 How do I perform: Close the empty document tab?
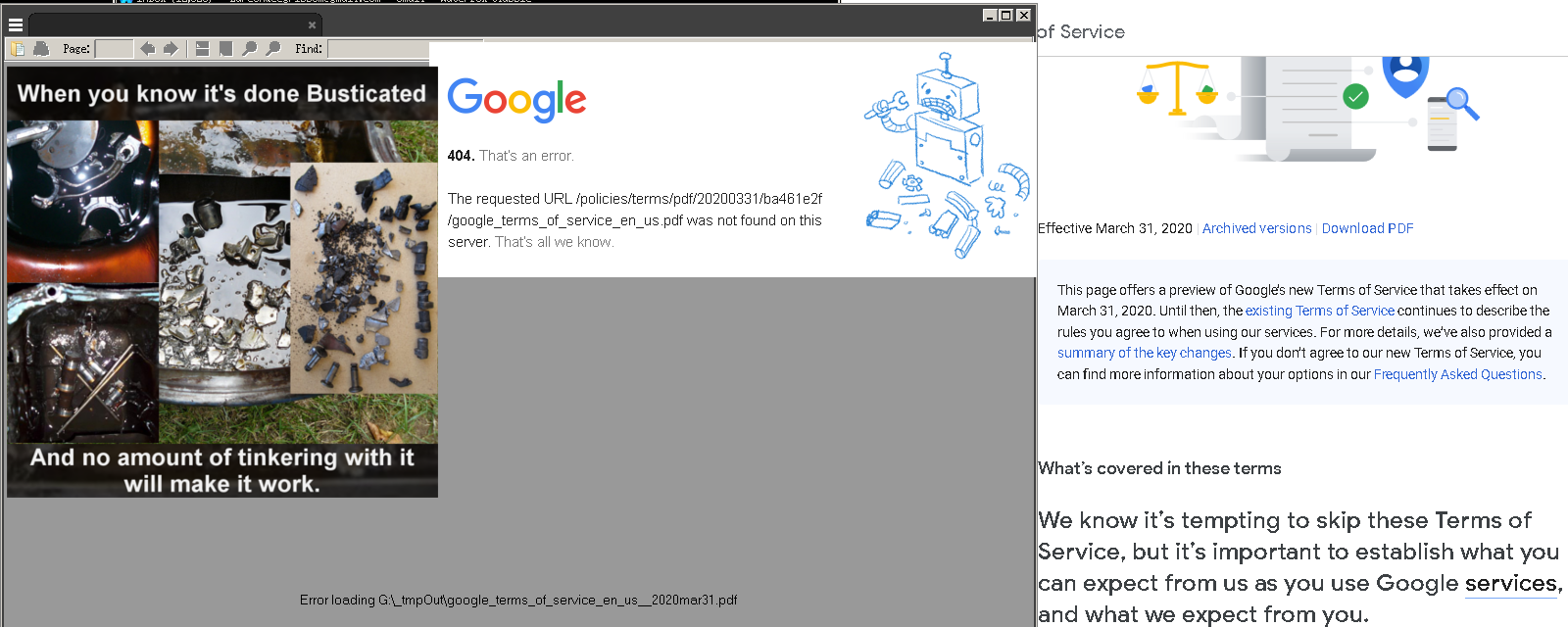point(313,25)
